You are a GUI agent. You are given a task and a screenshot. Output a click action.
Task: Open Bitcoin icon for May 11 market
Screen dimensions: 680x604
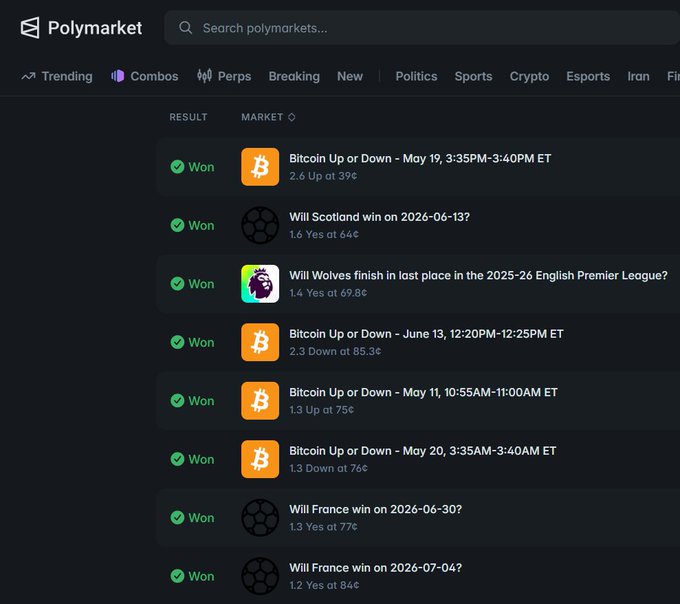(260, 401)
